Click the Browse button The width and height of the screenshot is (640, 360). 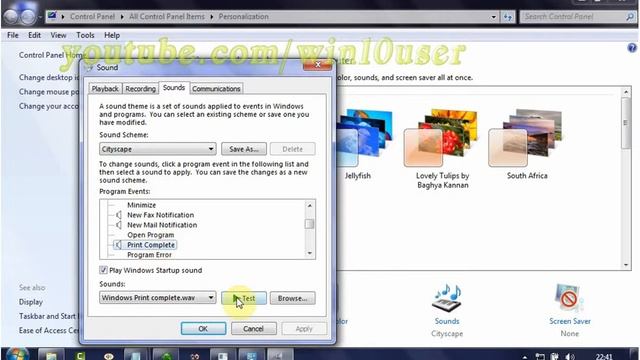pos(292,298)
